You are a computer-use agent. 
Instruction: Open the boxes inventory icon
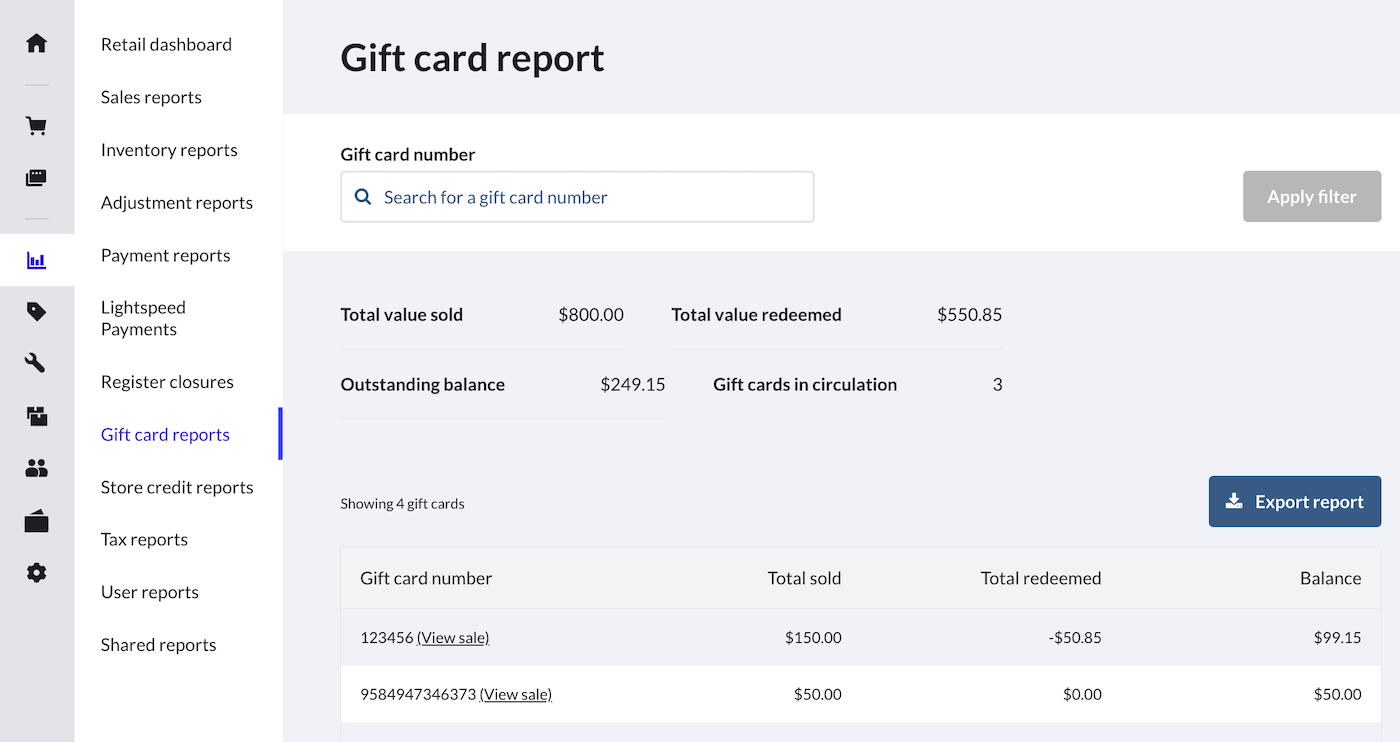[x=37, y=416]
